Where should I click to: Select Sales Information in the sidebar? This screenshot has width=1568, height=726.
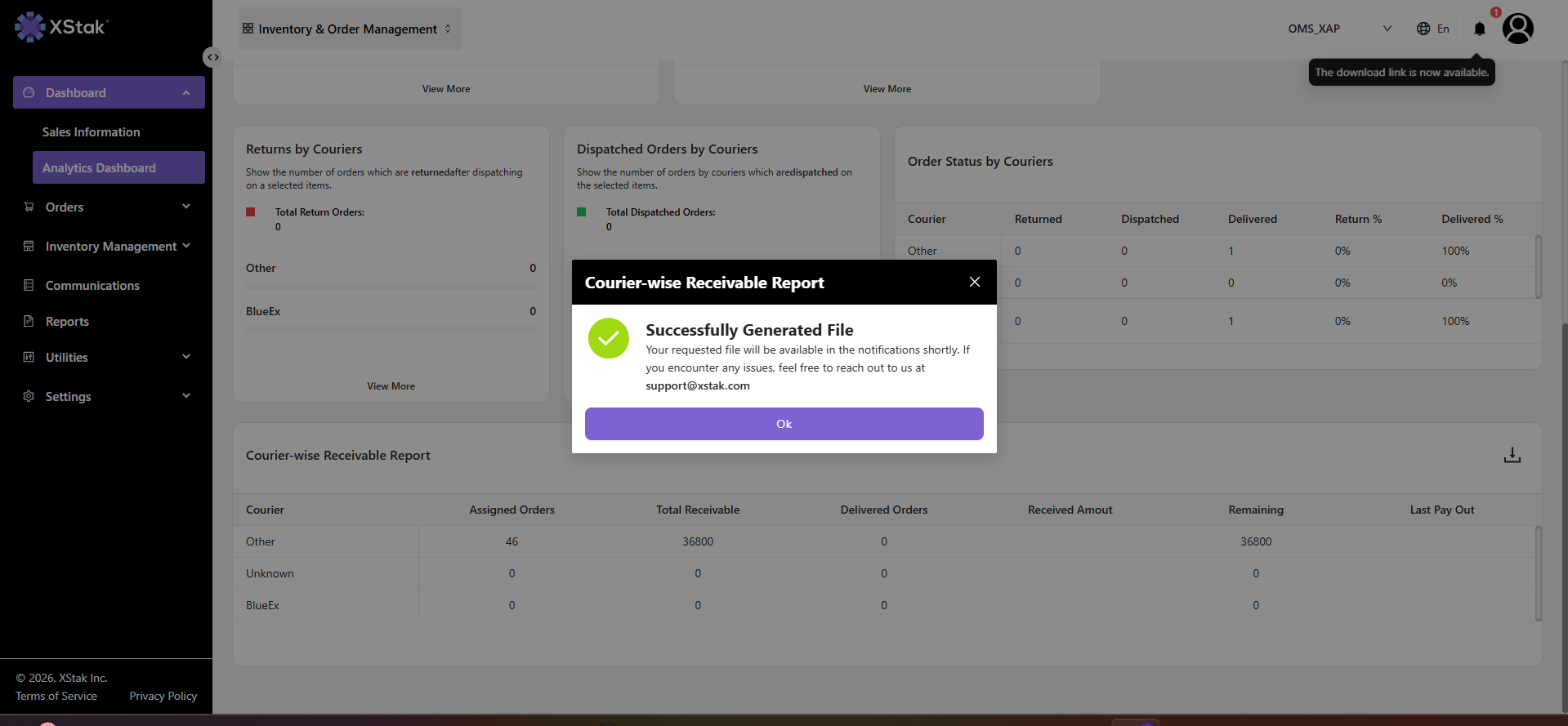(92, 131)
